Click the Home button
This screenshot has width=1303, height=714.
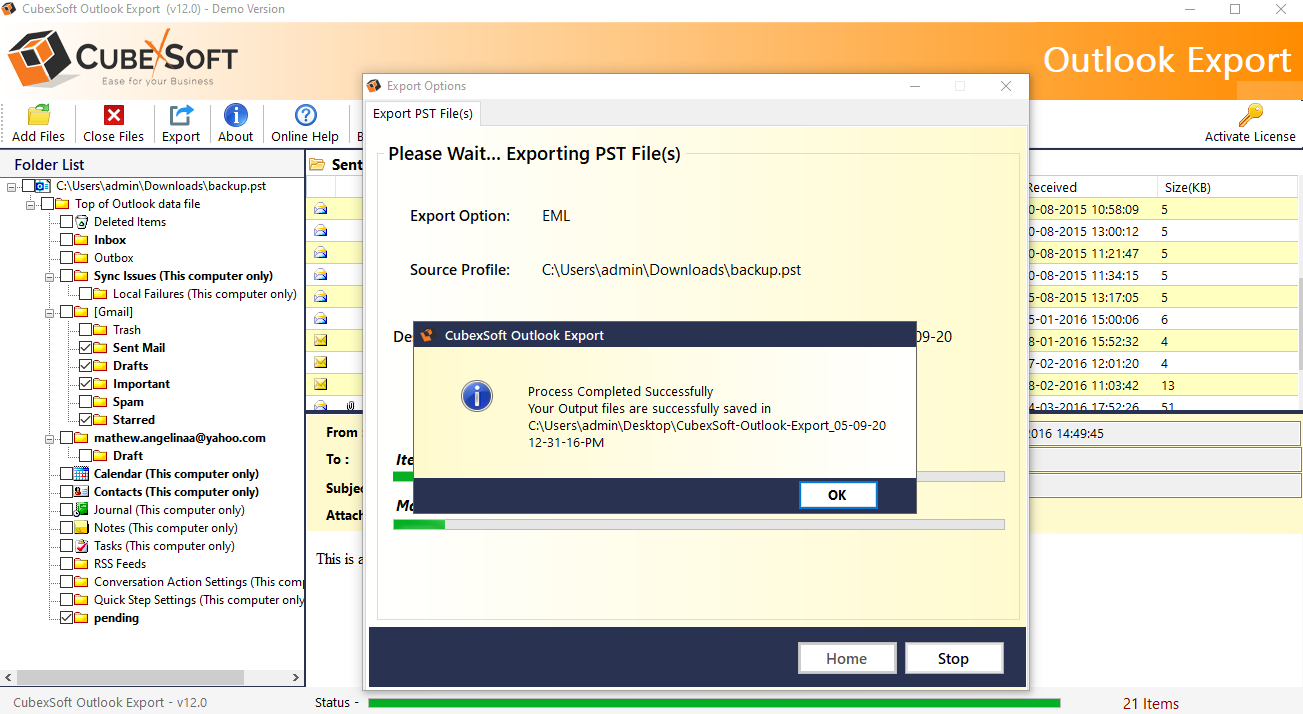847,658
